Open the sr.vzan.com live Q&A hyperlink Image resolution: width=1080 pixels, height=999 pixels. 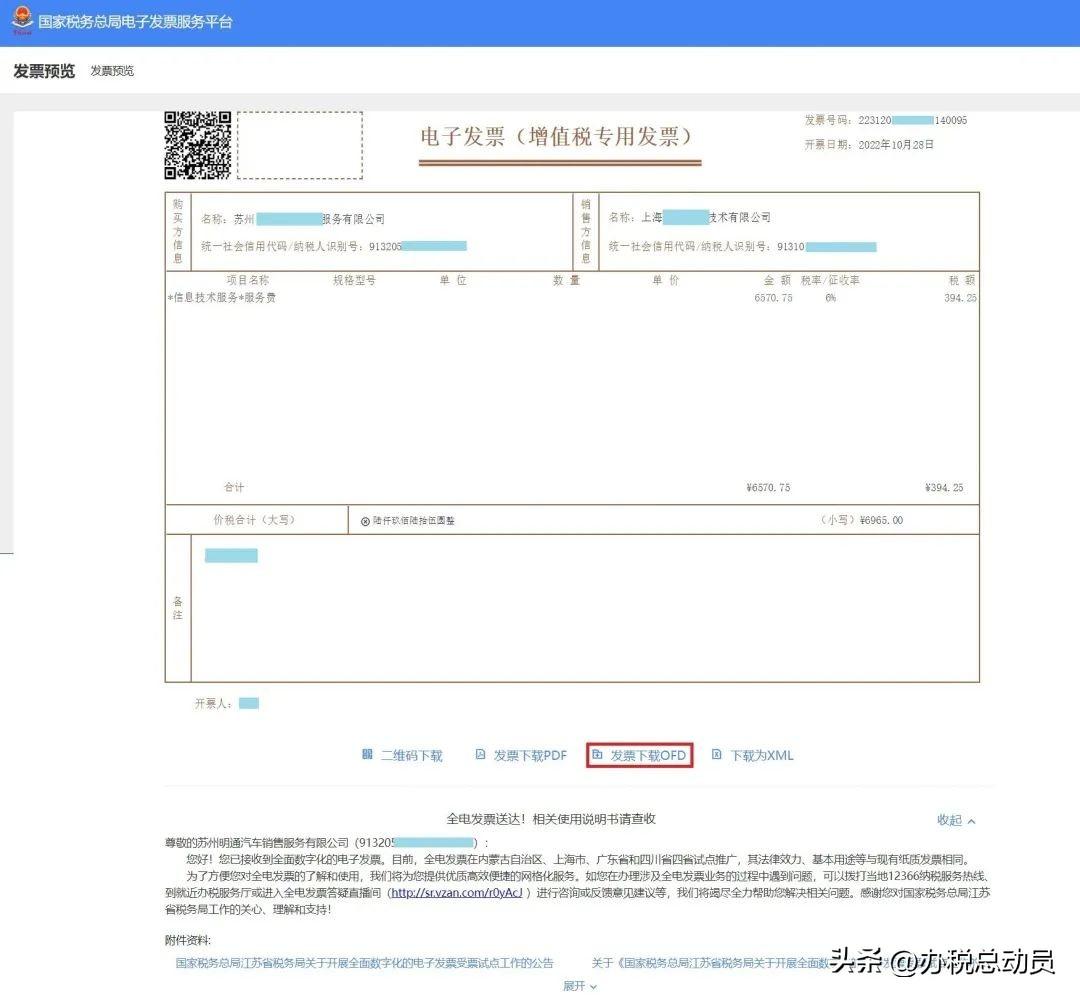tap(456, 893)
